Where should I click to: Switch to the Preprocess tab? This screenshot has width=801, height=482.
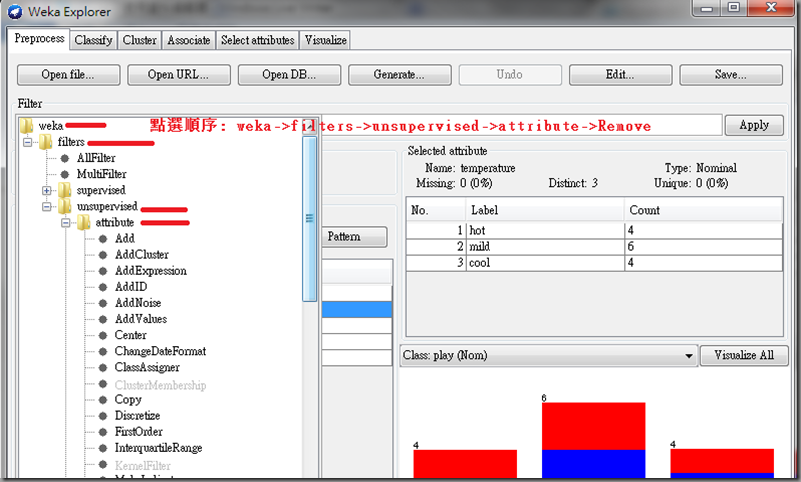click(39, 39)
